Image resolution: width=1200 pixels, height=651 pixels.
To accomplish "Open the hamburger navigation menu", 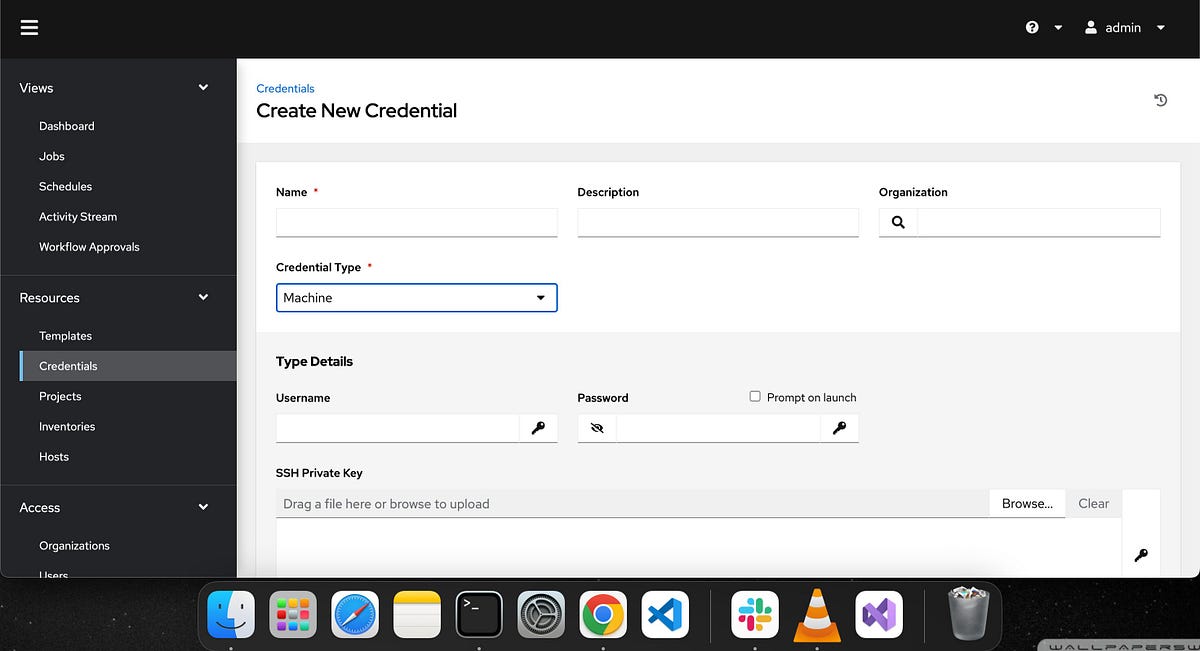I will [29, 27].
